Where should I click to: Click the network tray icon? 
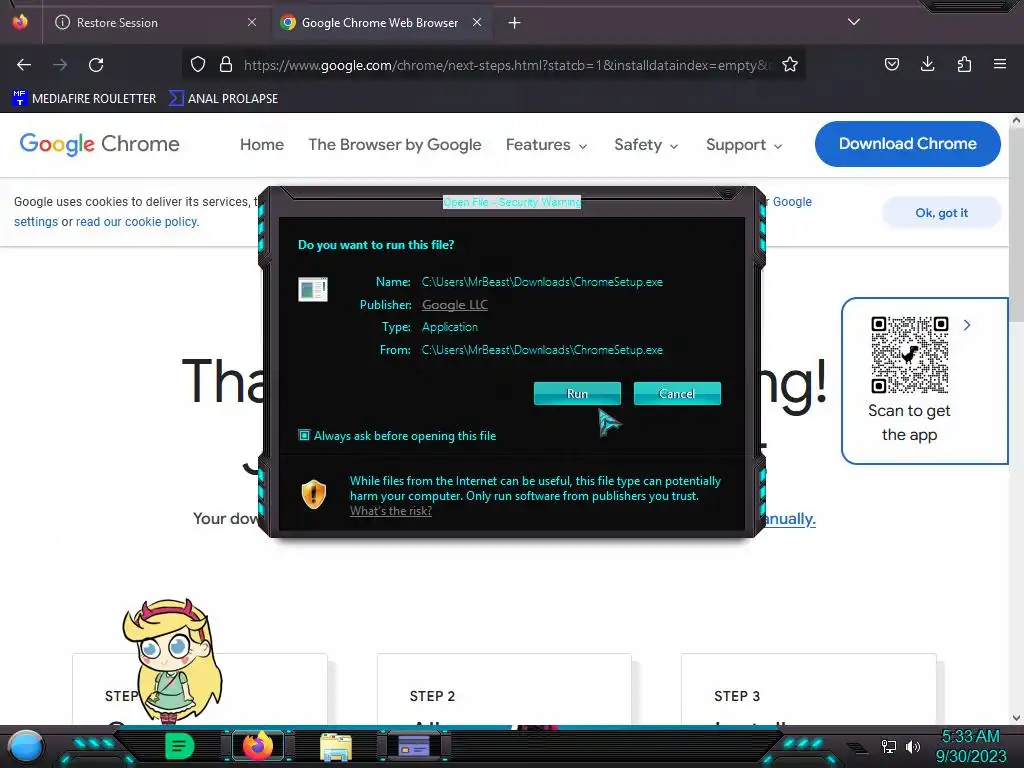pyautogui.click(x=889, y=746)
